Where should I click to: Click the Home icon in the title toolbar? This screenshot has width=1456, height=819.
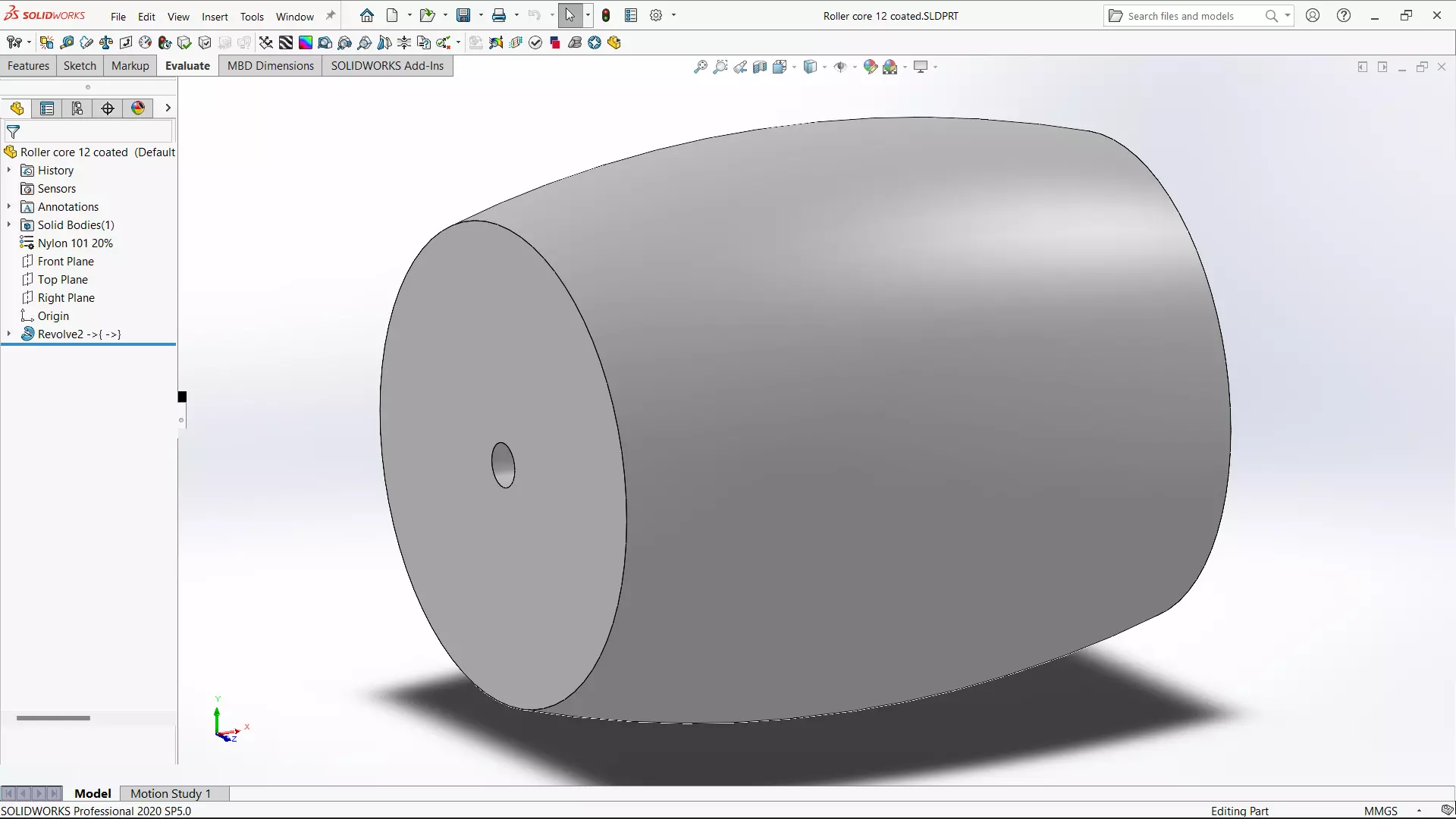(367, 15)
